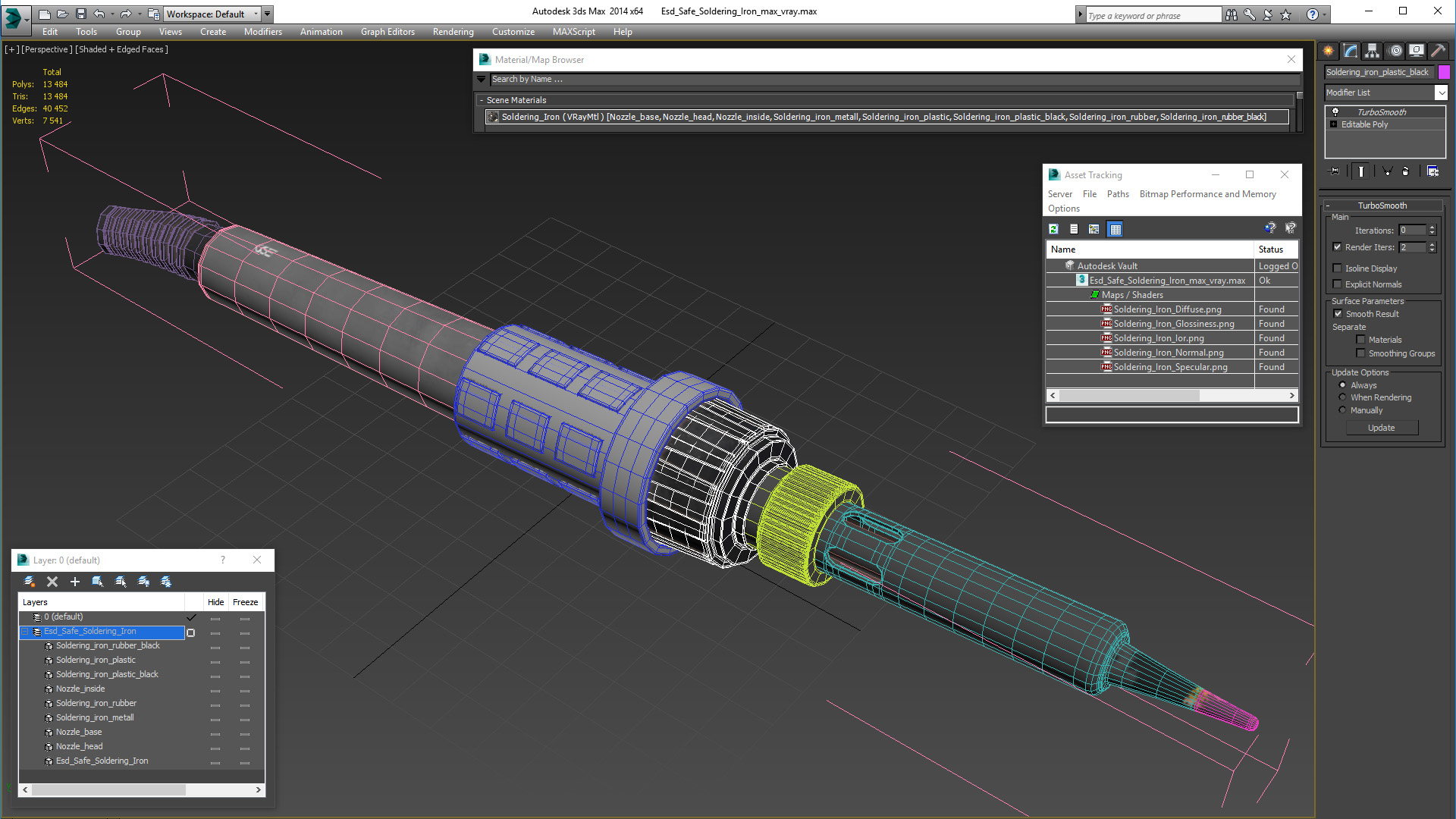Enable Explicit Normals checkbox
This screenshot has width=1456, height=819.
[x=1338, y=284]
